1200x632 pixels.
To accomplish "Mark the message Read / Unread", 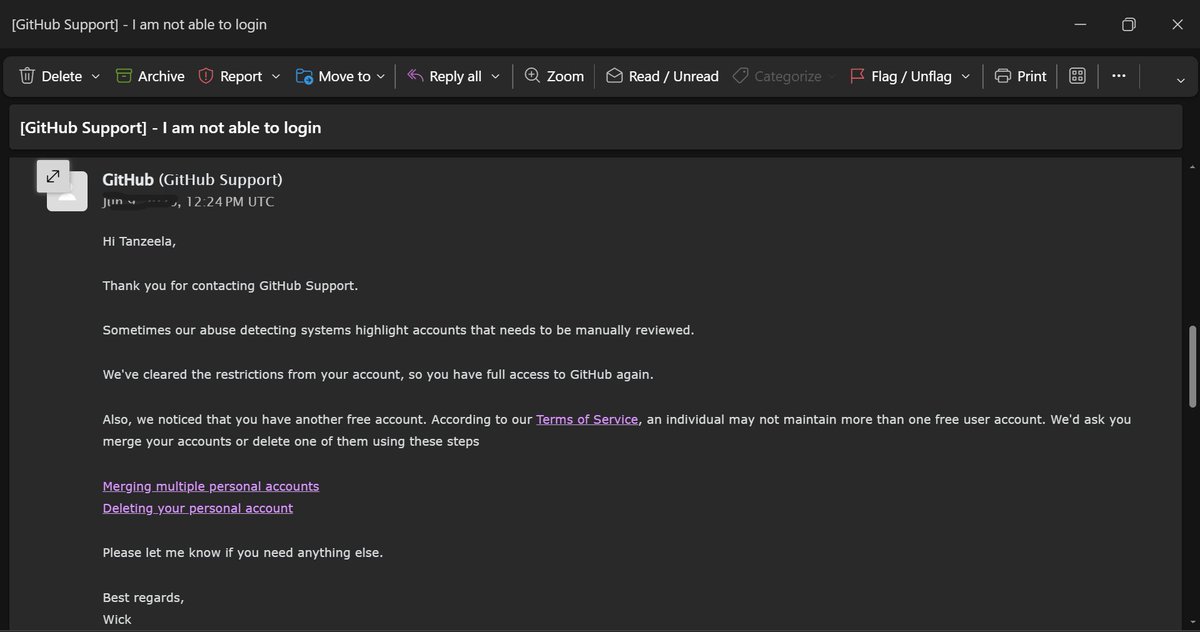I will (x=662, y=76).
